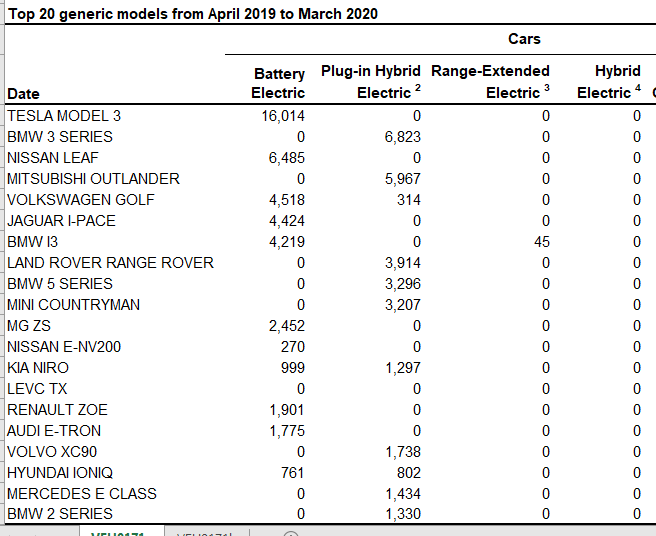Image resolution: width=656 pixels, height=536 pixels.
Task: Select the 'Hybrid Electric' column header
Action: point(609,82)
